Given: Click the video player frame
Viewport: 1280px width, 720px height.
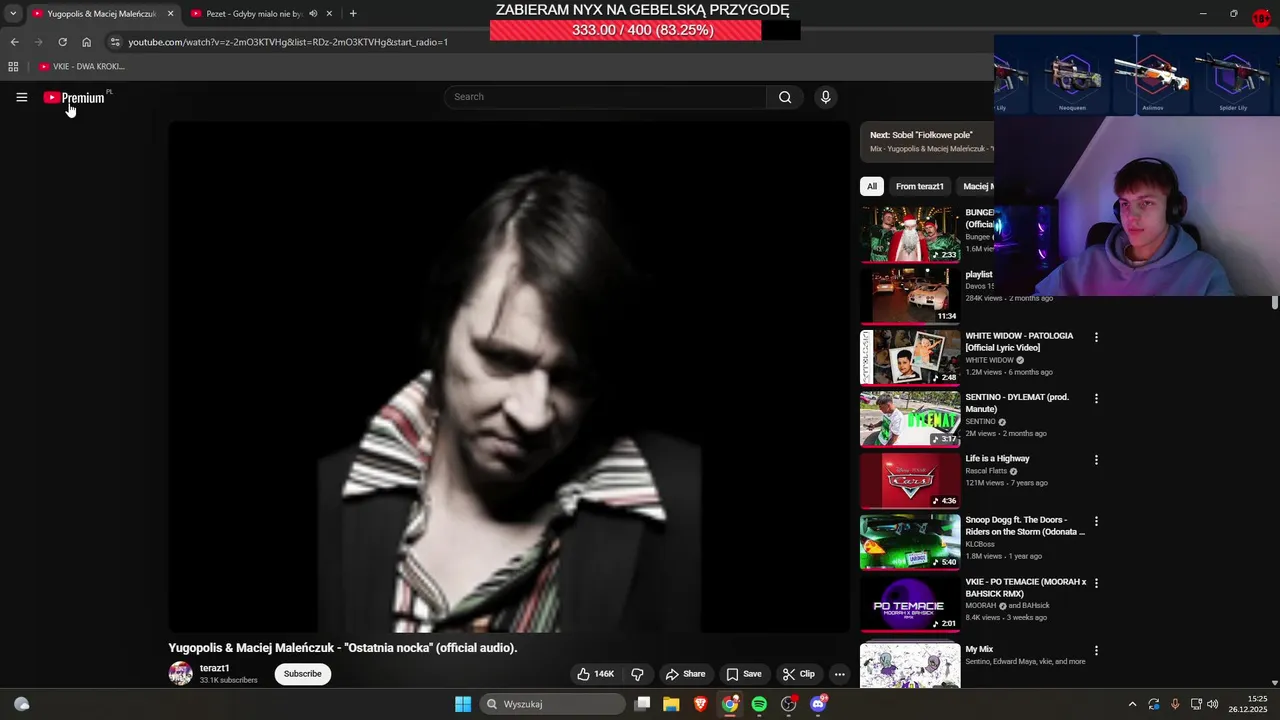Looking at the screenshot, I should [x=509, y=377].
